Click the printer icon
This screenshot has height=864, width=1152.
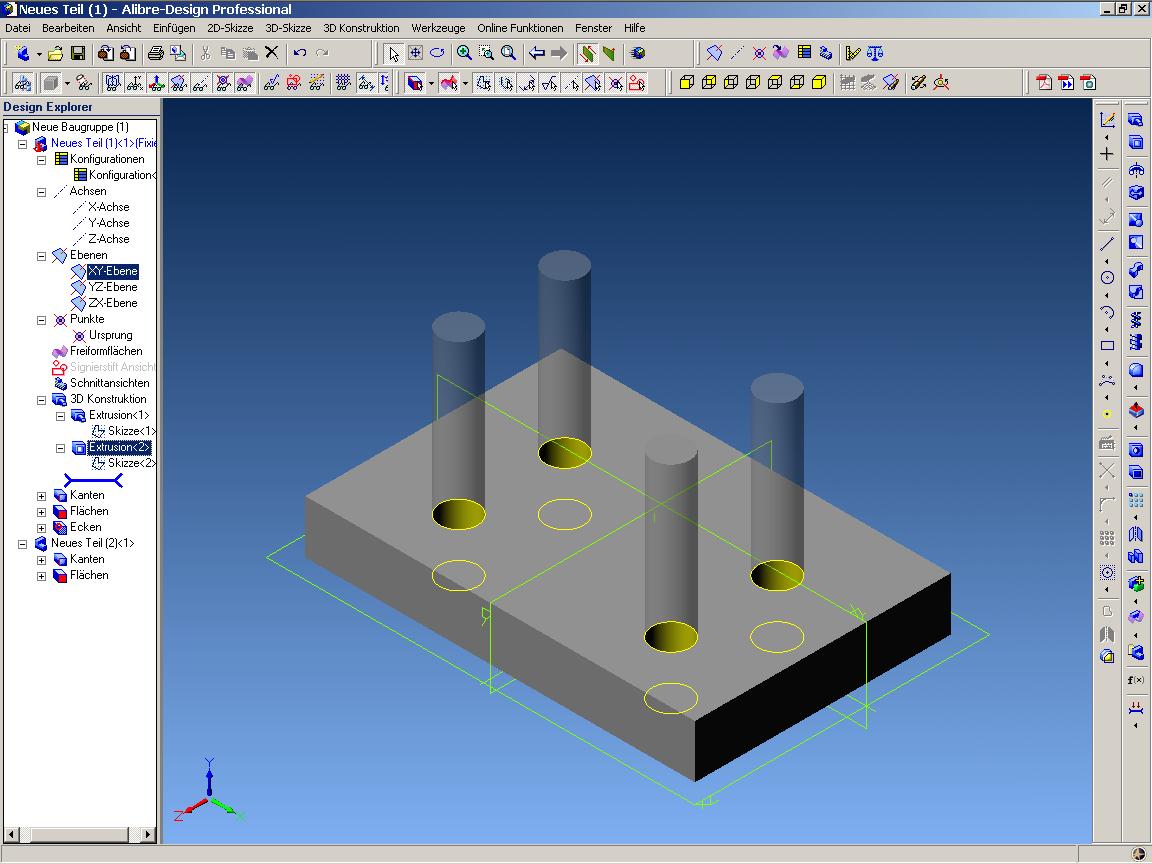156,53
